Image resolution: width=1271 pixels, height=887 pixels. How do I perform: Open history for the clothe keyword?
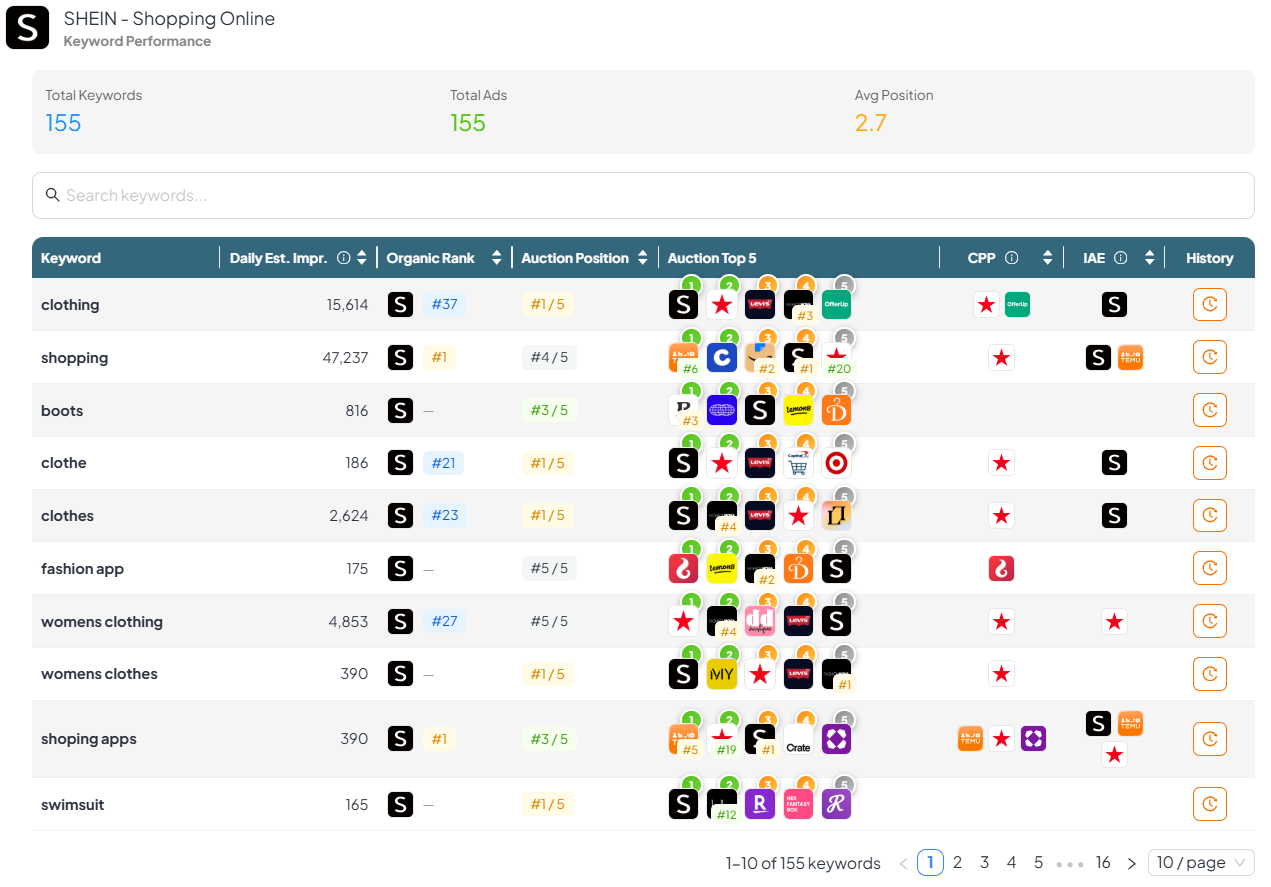1209,463
